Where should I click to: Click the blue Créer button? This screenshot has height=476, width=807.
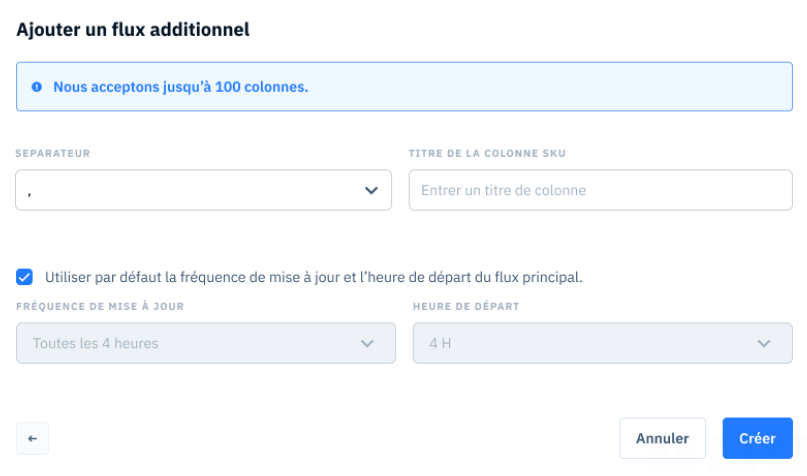coord(758,438)
